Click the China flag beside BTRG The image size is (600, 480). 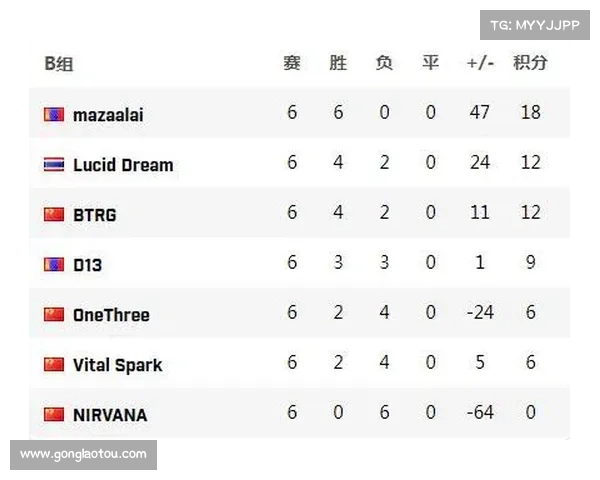pyautogui.click(x=54, y=214)
